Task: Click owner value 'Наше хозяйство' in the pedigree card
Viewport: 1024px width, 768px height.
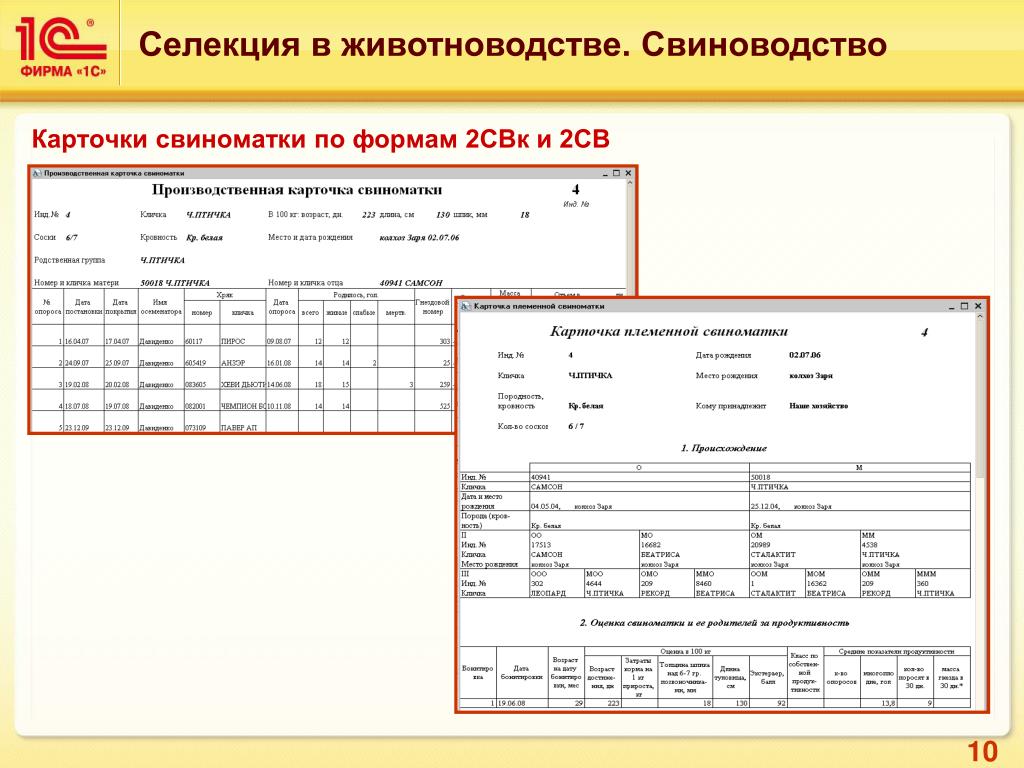Action: point(818,406)
